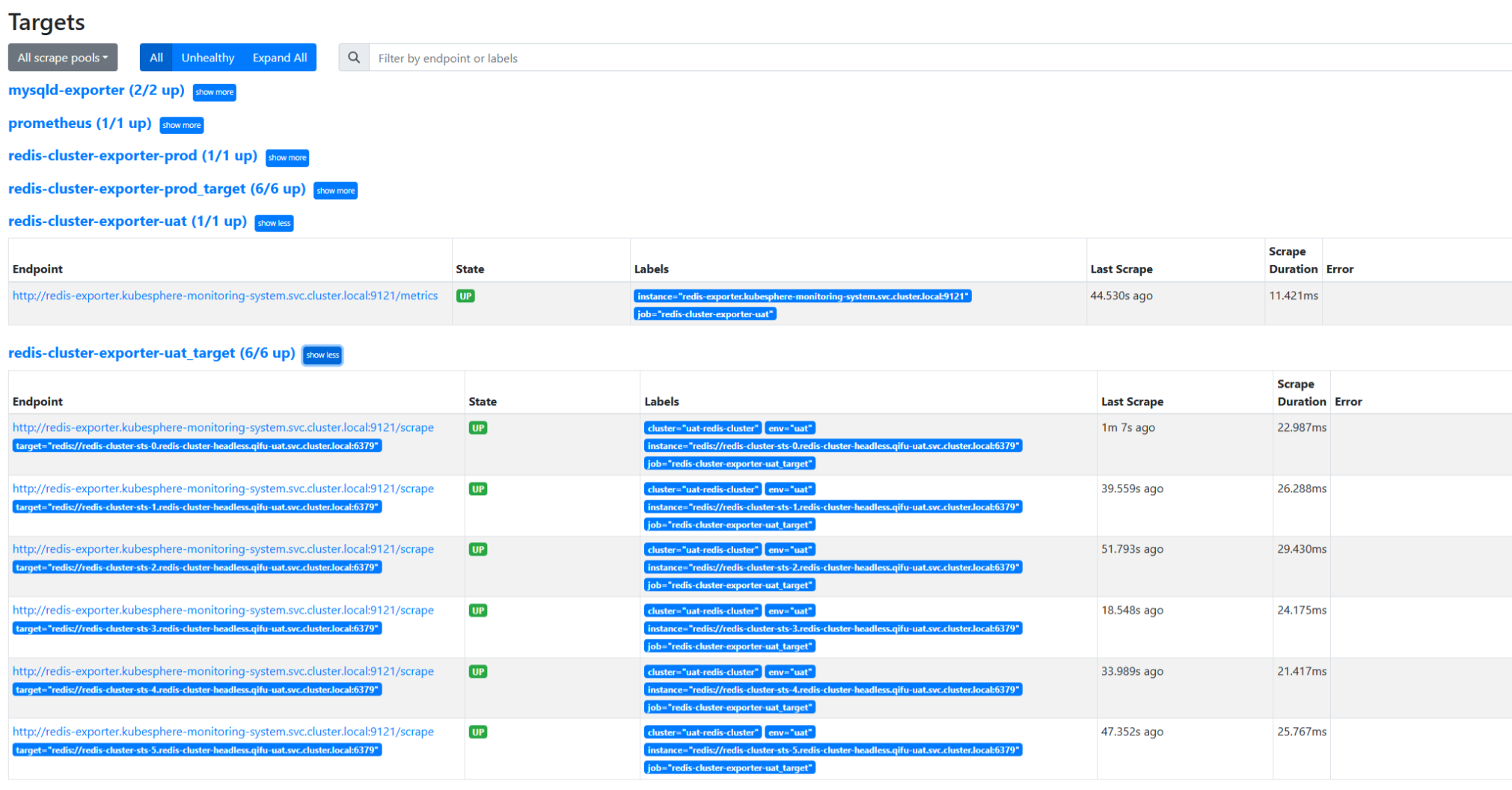Click the 47.352s ago last scrape cell

tap(1132, 732)
